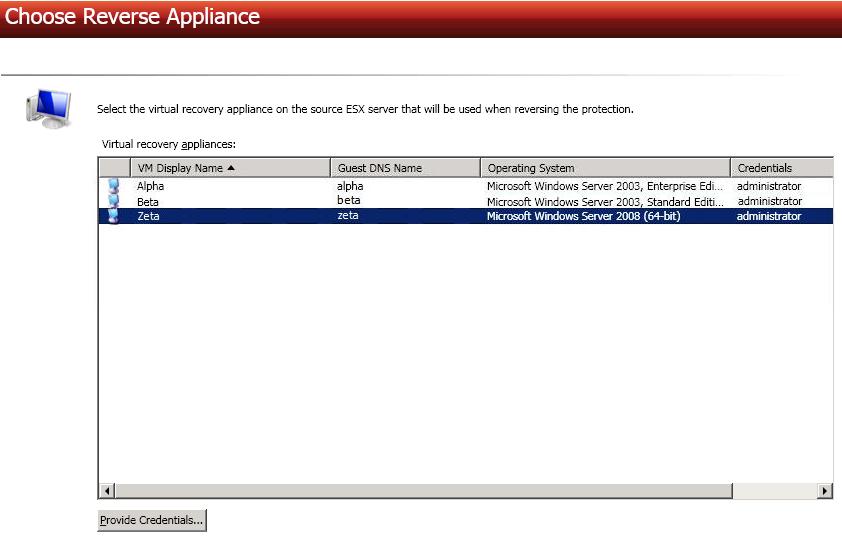Click Beta's administrator credentials cell
Image resolution: width=842 pixels, height=544 pixels.
[768, 201]
